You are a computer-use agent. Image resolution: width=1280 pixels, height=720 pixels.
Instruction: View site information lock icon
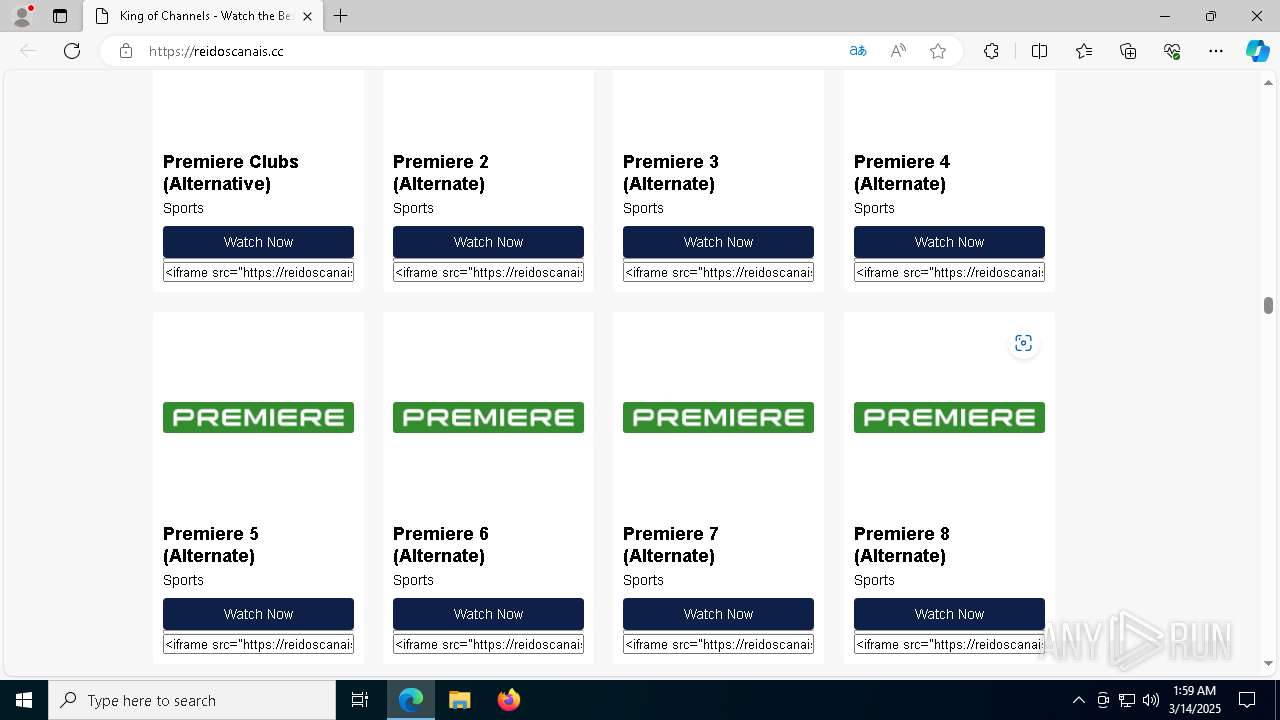pos(126,51)
